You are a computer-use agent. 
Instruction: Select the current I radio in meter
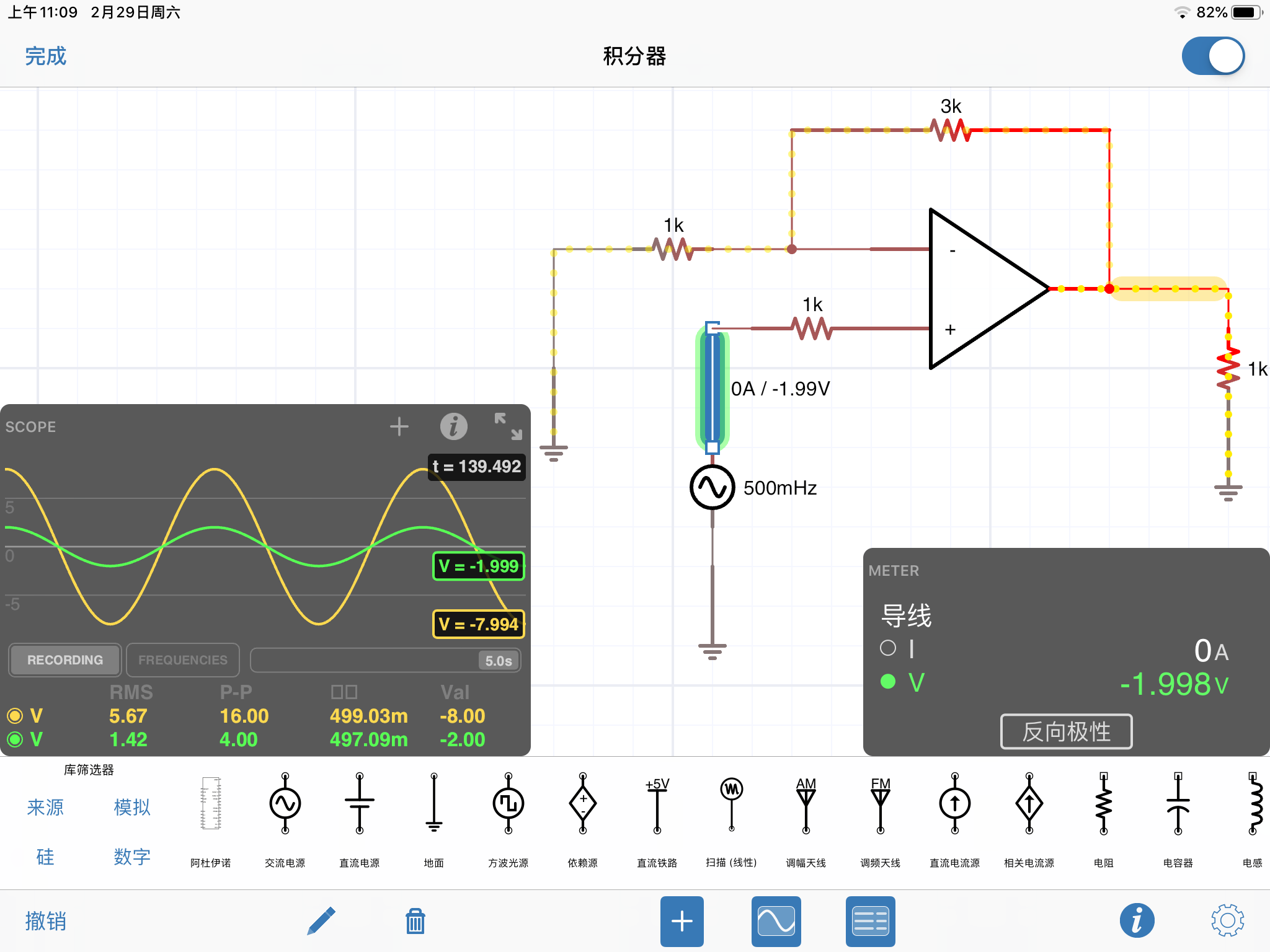[x=888, y=648]
